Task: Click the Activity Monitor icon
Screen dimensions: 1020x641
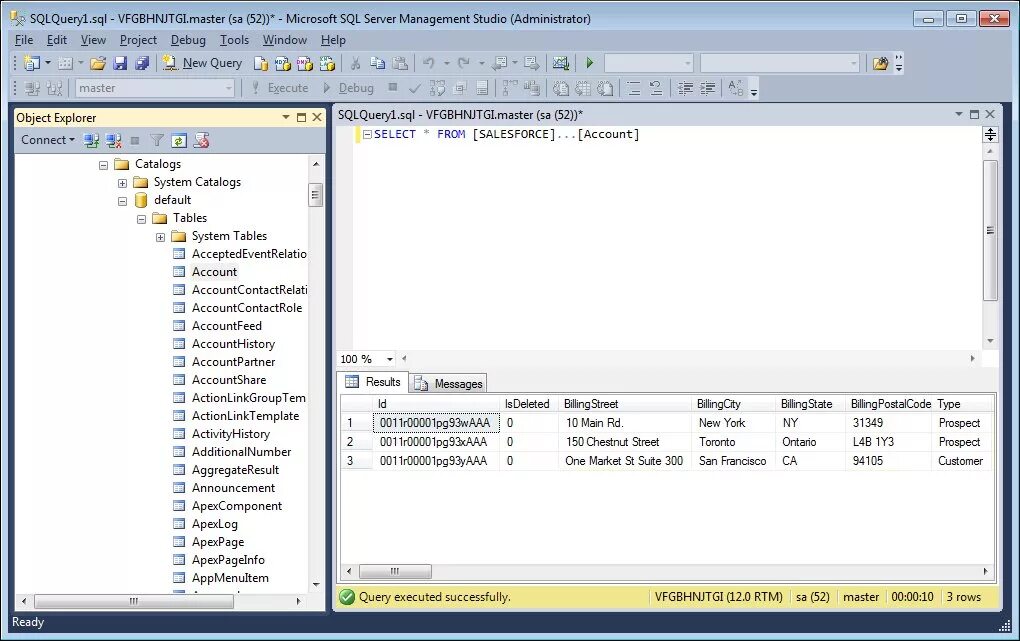Action: (x=560, y=63)
